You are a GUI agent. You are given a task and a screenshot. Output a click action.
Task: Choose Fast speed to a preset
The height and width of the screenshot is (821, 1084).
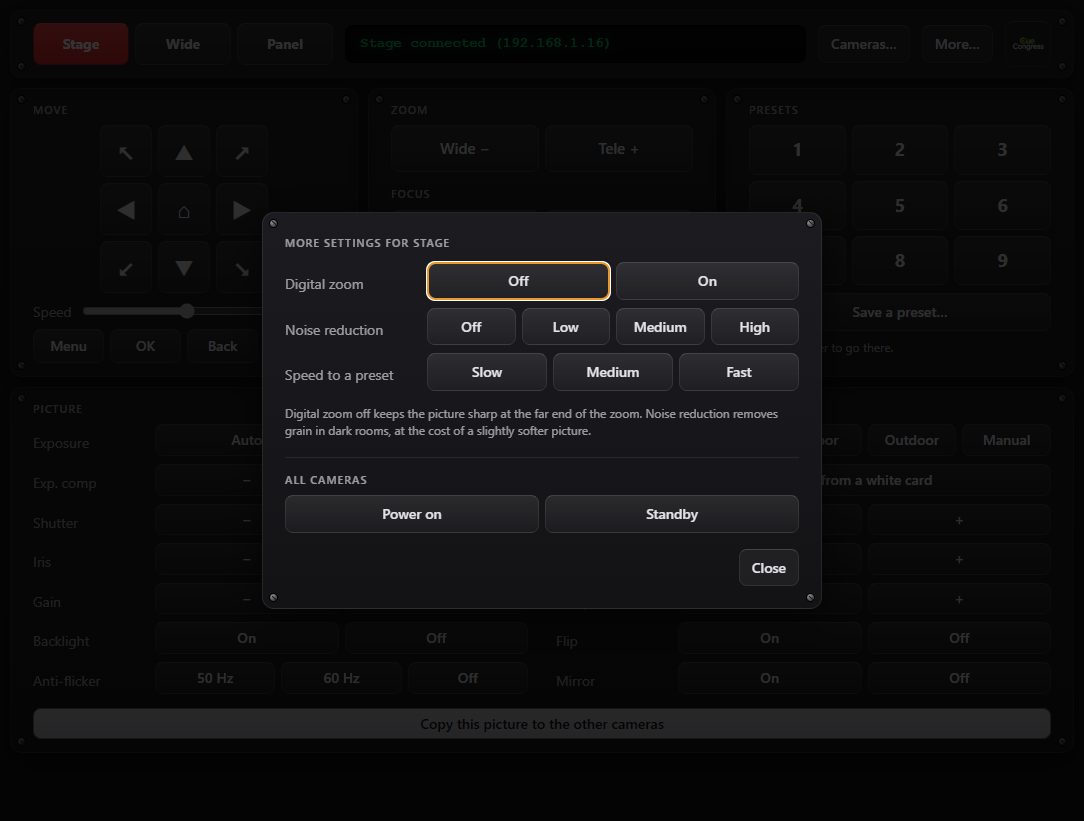[x=739, y=372]
